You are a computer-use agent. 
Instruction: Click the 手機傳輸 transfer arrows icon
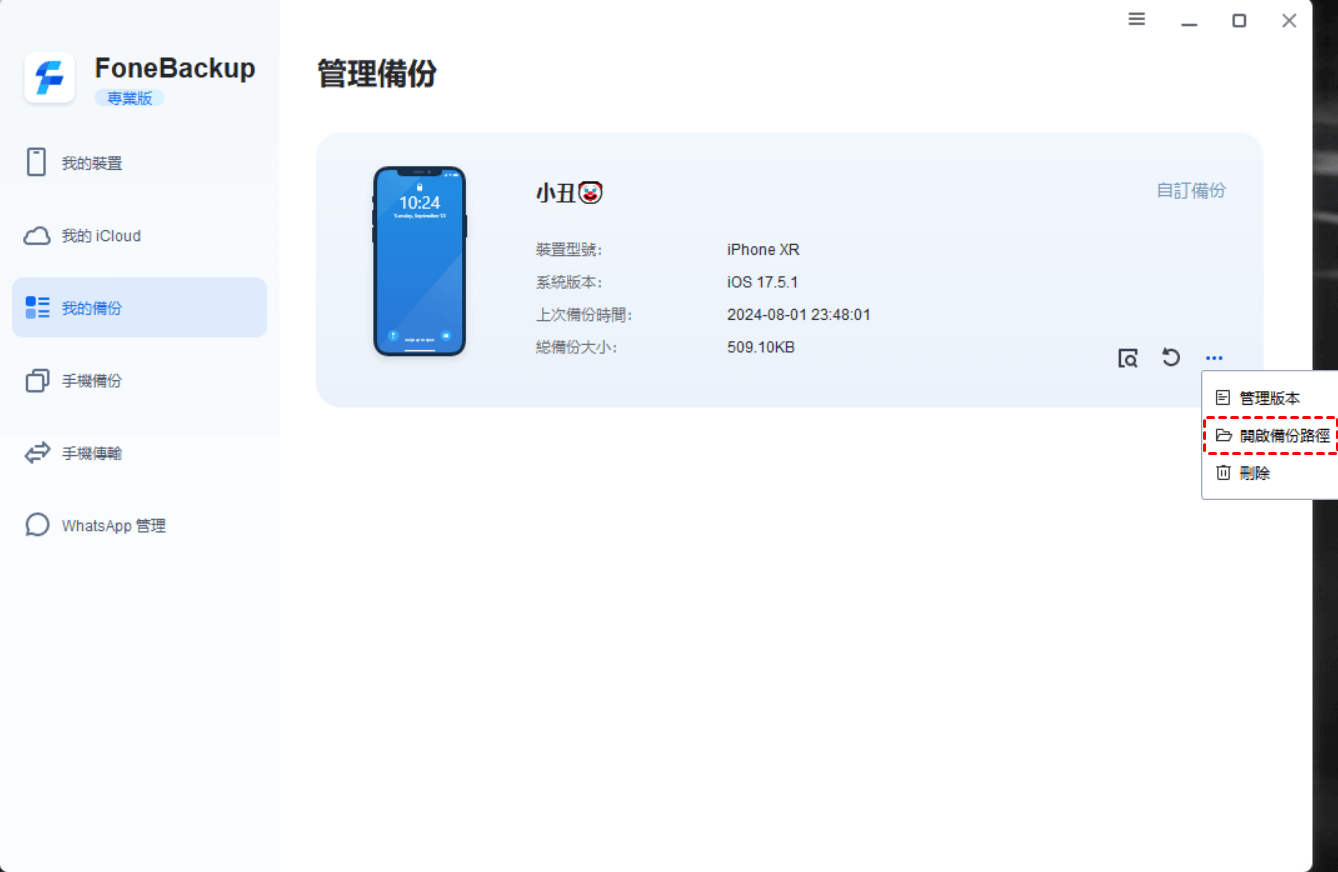tap(37, 453)
